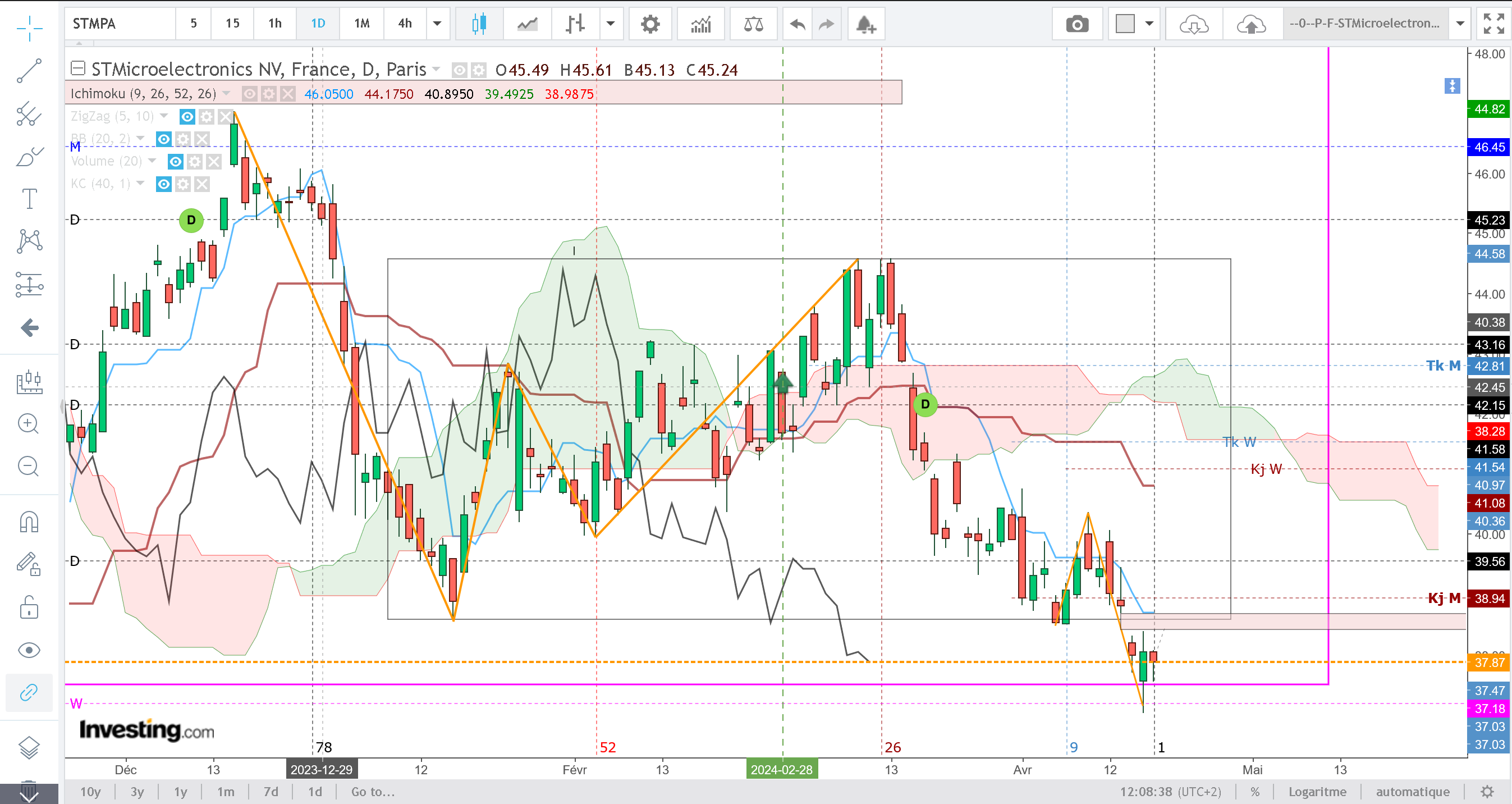Zoom in using the magnifier plus icon
The image size is (1512, 804).
coord(28,423)
